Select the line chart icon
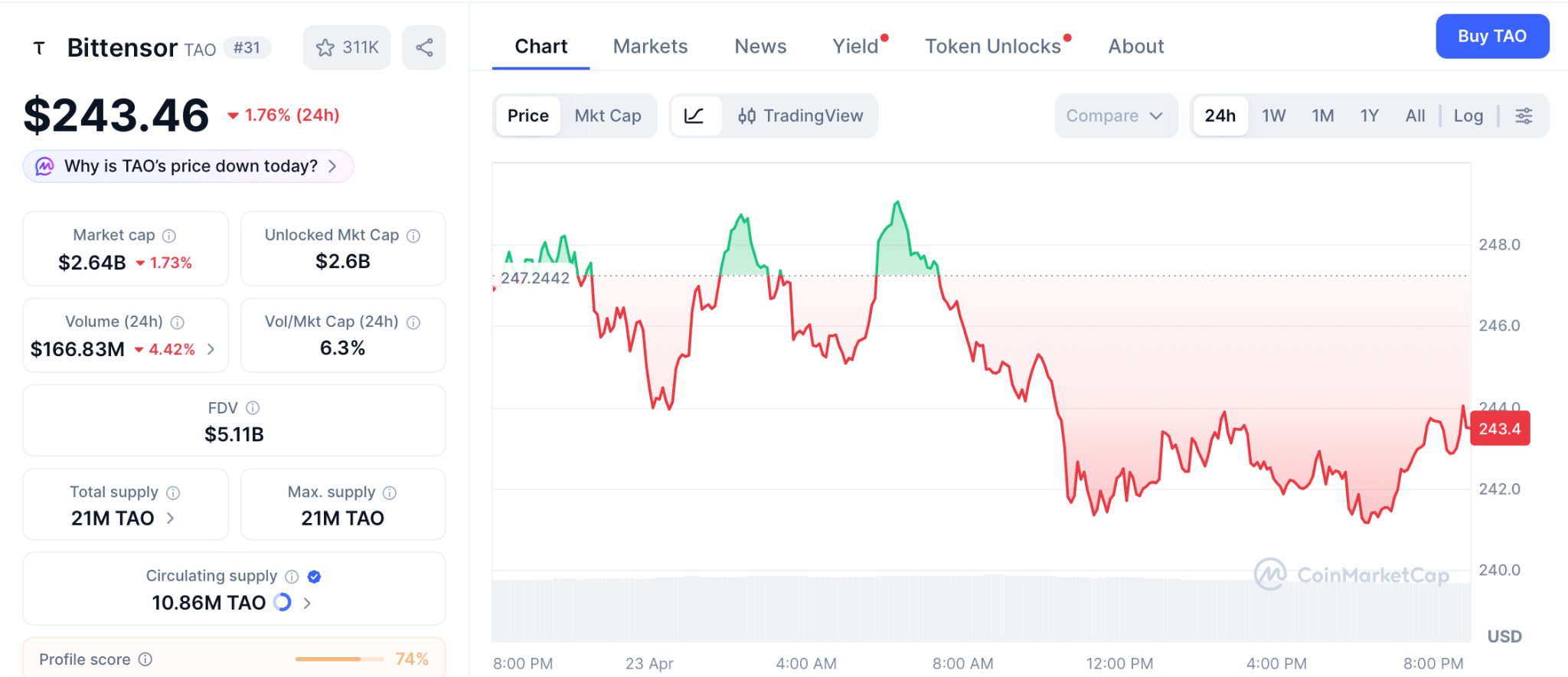This screenshot has height=677, width=1568. [x=694, y=116]
